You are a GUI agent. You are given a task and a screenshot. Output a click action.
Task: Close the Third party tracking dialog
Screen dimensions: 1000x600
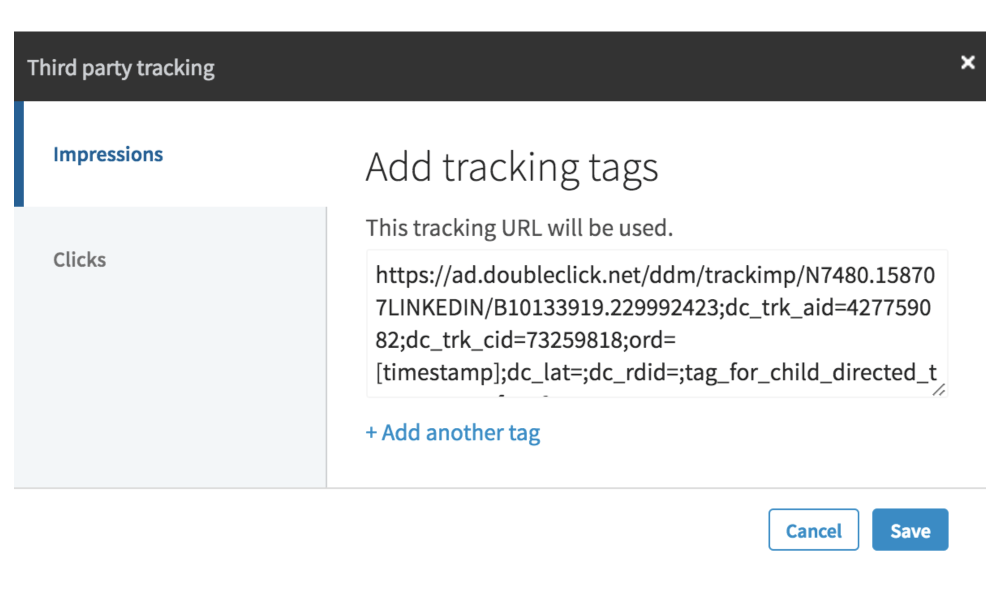967,63
